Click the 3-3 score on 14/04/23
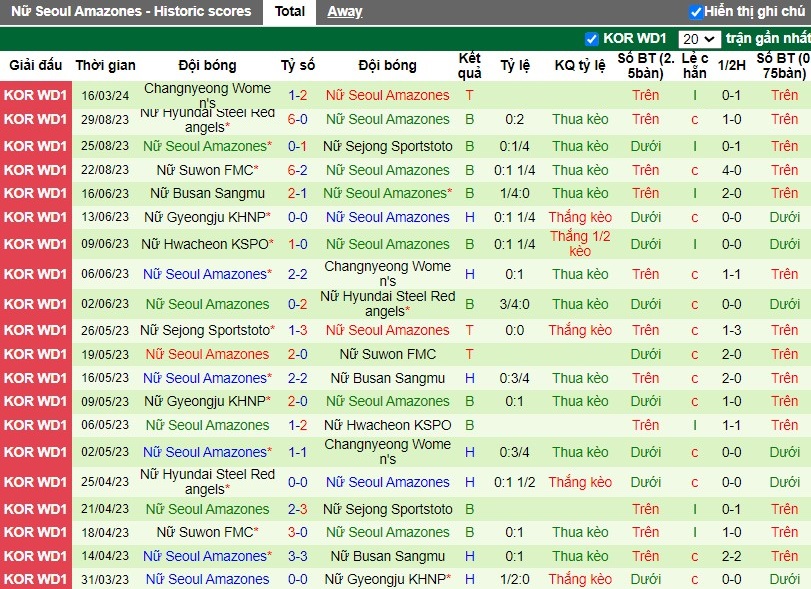Image resolution: width=811 pixels, height=589 pixels. coord(297,556)
